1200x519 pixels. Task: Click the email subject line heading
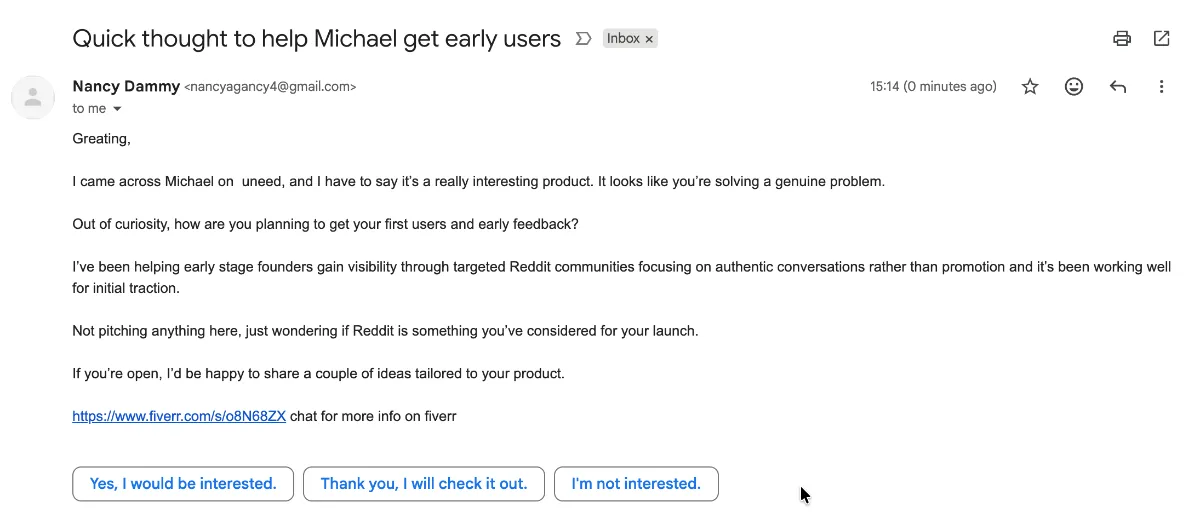click(316, 39)
